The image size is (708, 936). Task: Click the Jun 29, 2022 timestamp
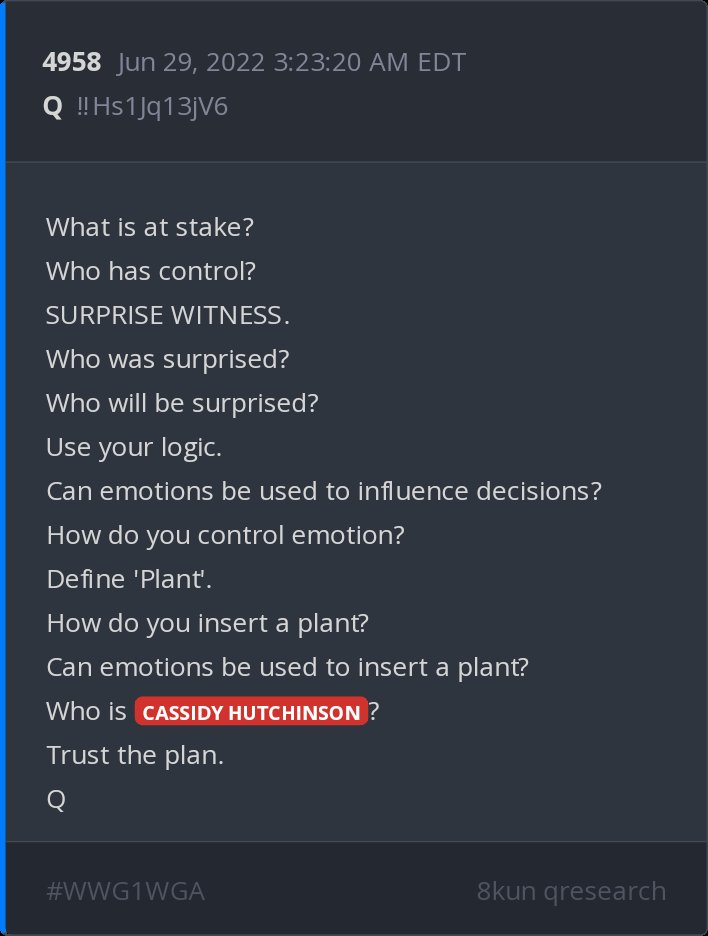[291, 62]
